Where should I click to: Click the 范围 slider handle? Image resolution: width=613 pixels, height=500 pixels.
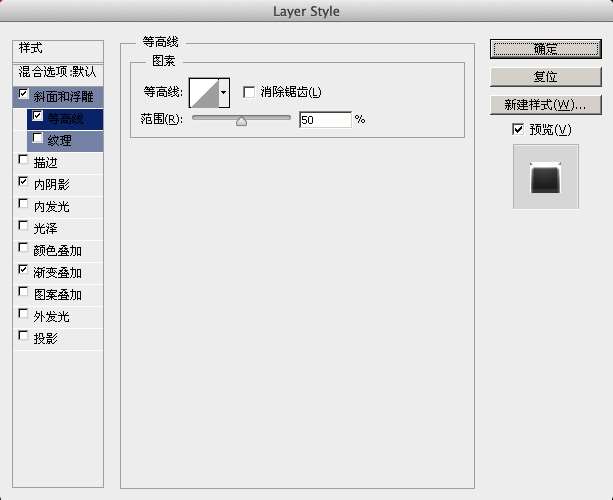coord(242,122)
